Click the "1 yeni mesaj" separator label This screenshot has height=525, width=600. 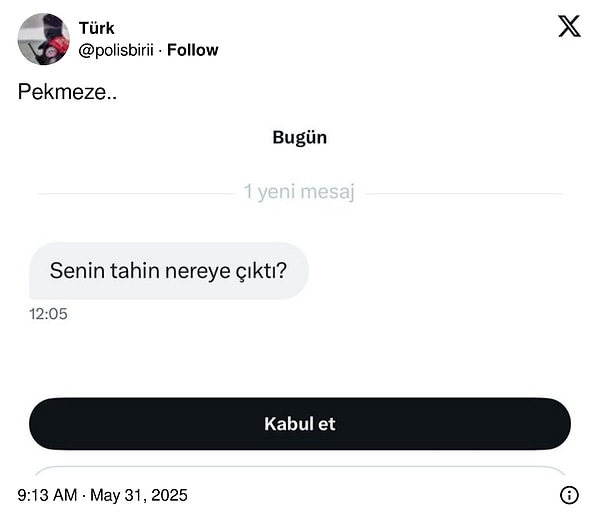point(299,192)
